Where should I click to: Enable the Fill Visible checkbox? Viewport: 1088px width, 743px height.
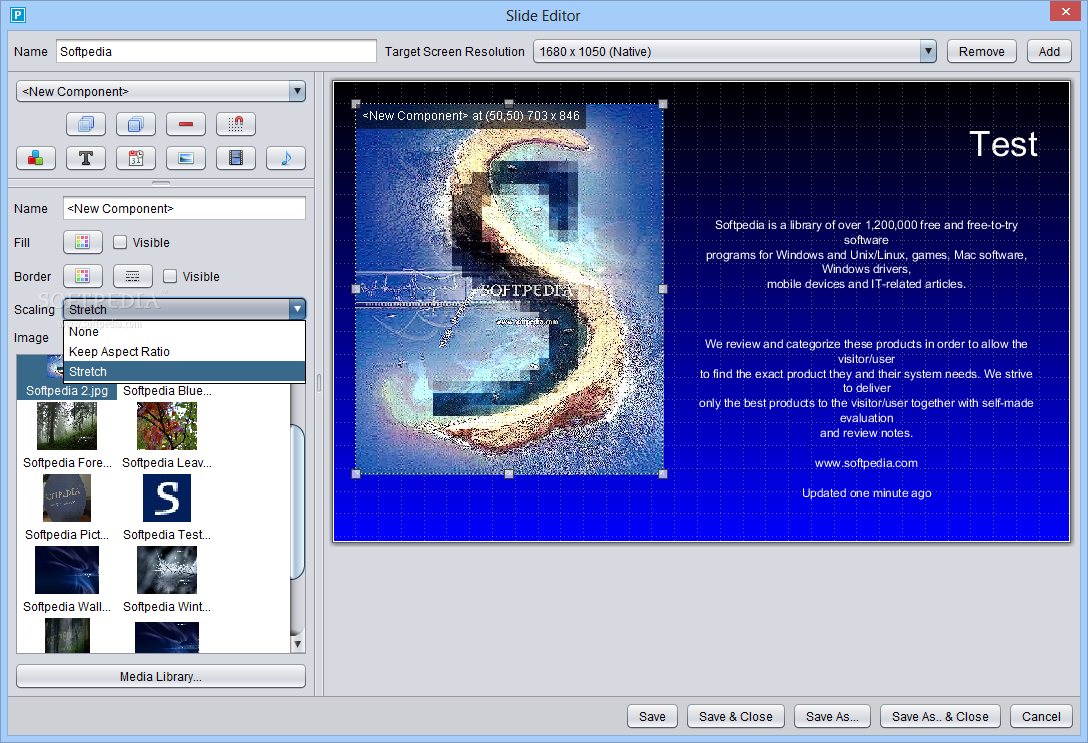point(120,242)
